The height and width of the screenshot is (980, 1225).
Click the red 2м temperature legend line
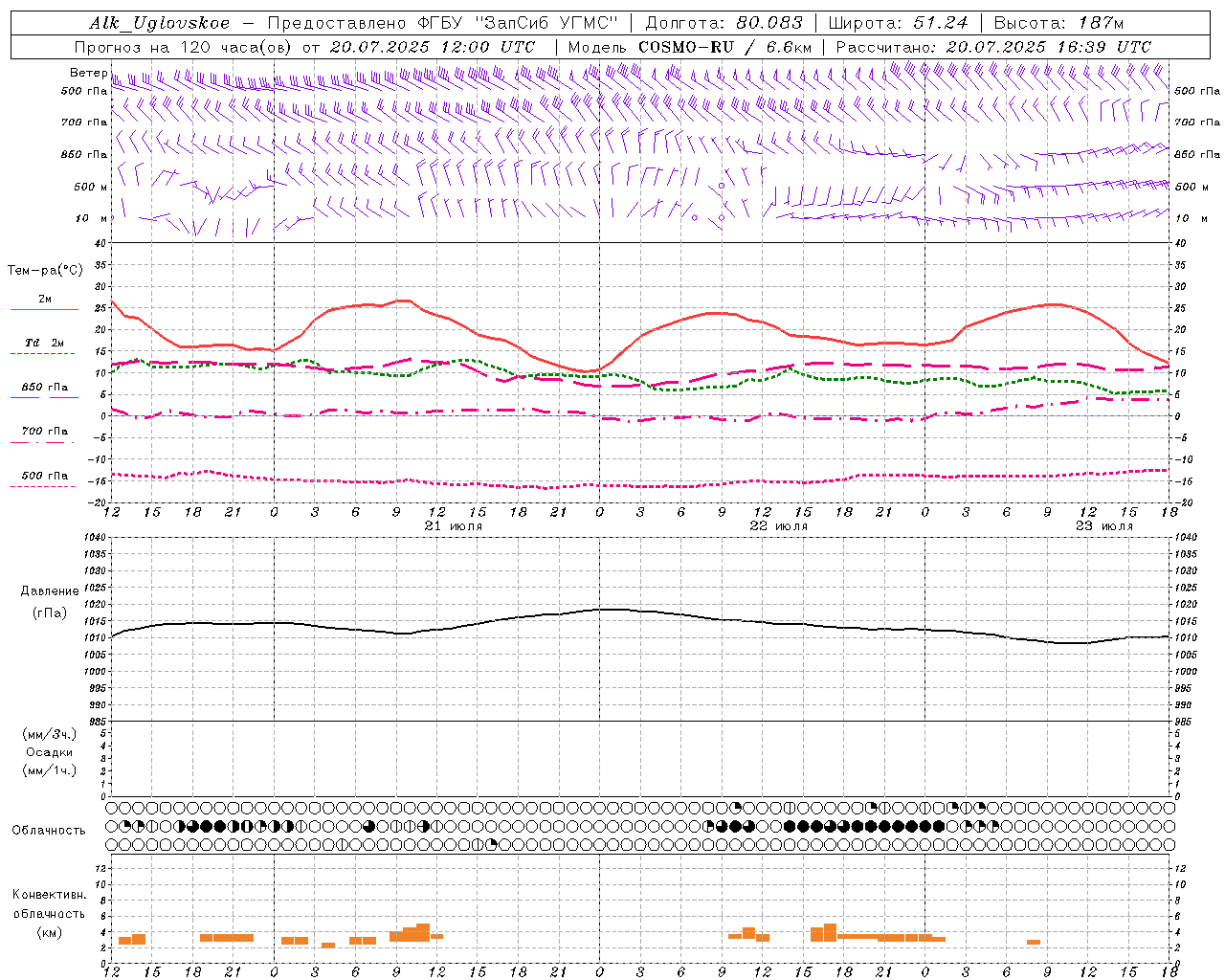click(44, 310)
